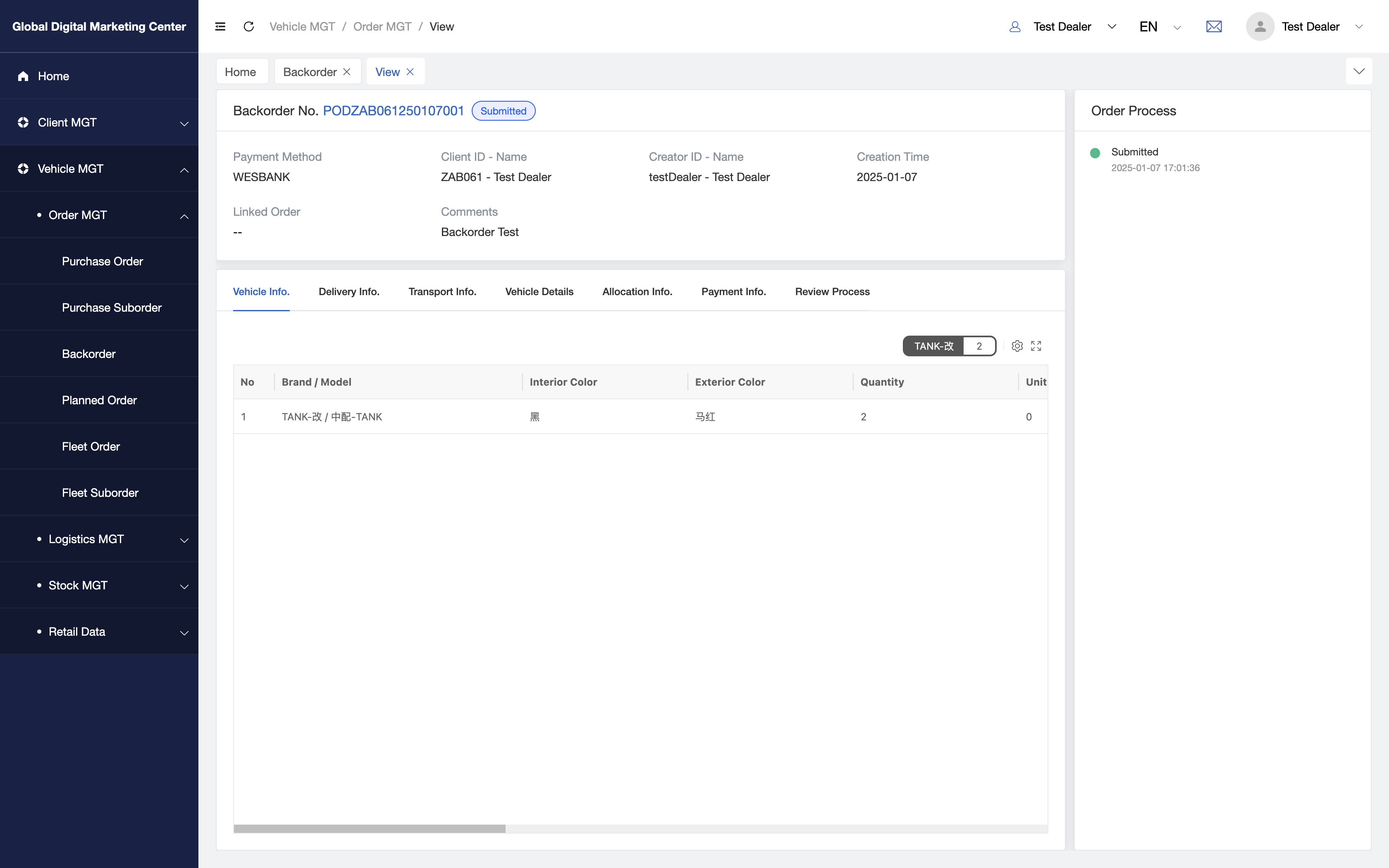This screenshot has height=868, width=1389.
Task: Click the horizontal table scrollbar thumb
Action: coord(369,828)
